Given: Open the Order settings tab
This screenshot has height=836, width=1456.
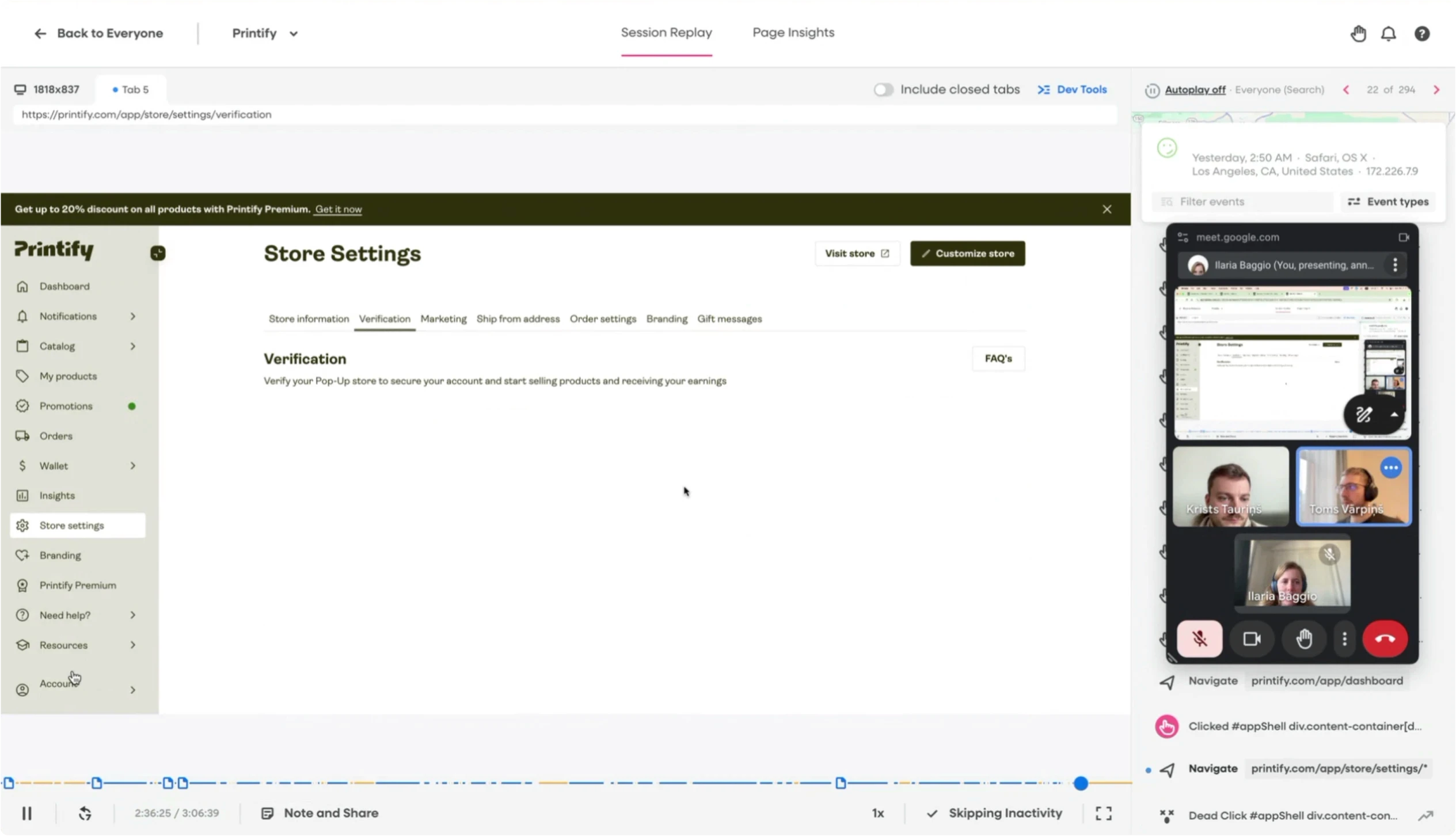Looking at the screenshot, I should tap(603, 319).
